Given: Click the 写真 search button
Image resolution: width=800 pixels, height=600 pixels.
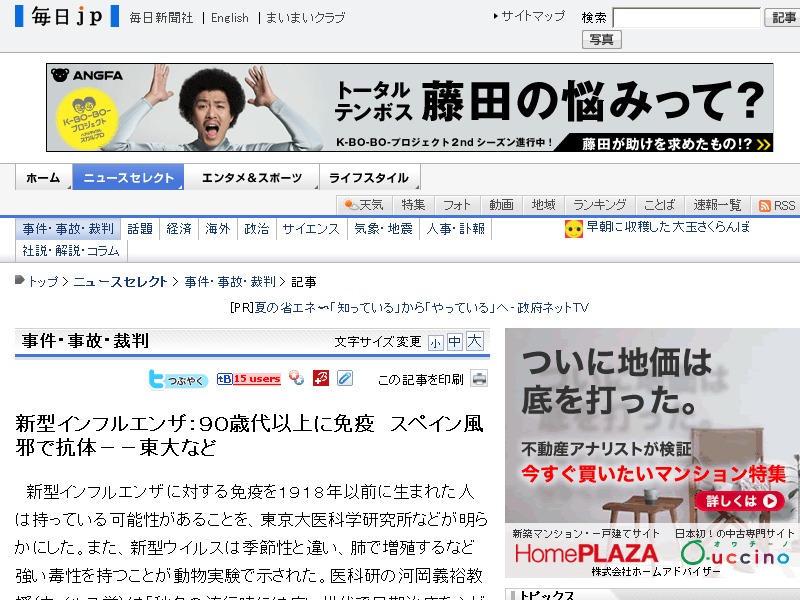Looking at the screenshot, I should [x=602, y=39].
